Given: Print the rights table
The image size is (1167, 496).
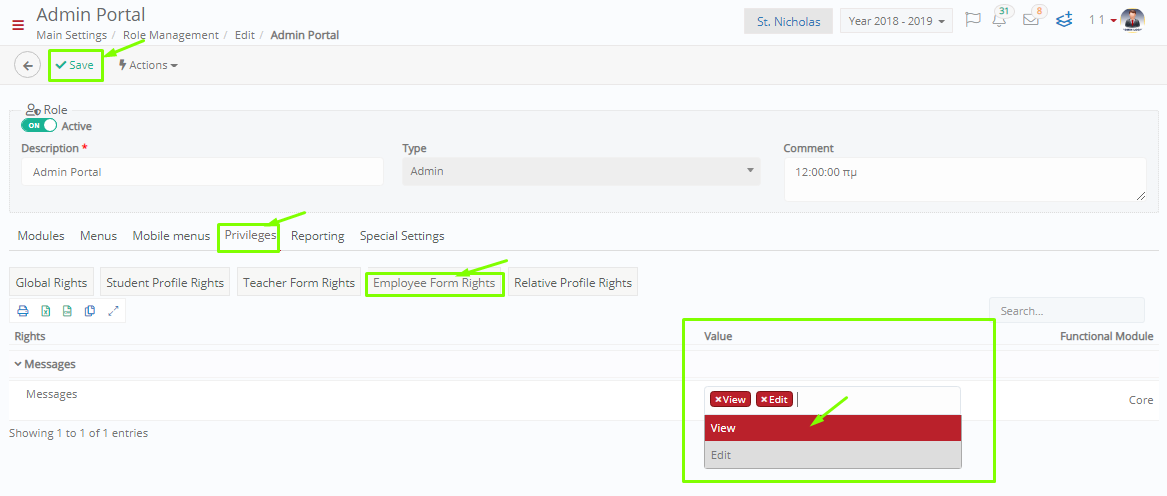Looking at the screenshot, I should coord(23,311).
